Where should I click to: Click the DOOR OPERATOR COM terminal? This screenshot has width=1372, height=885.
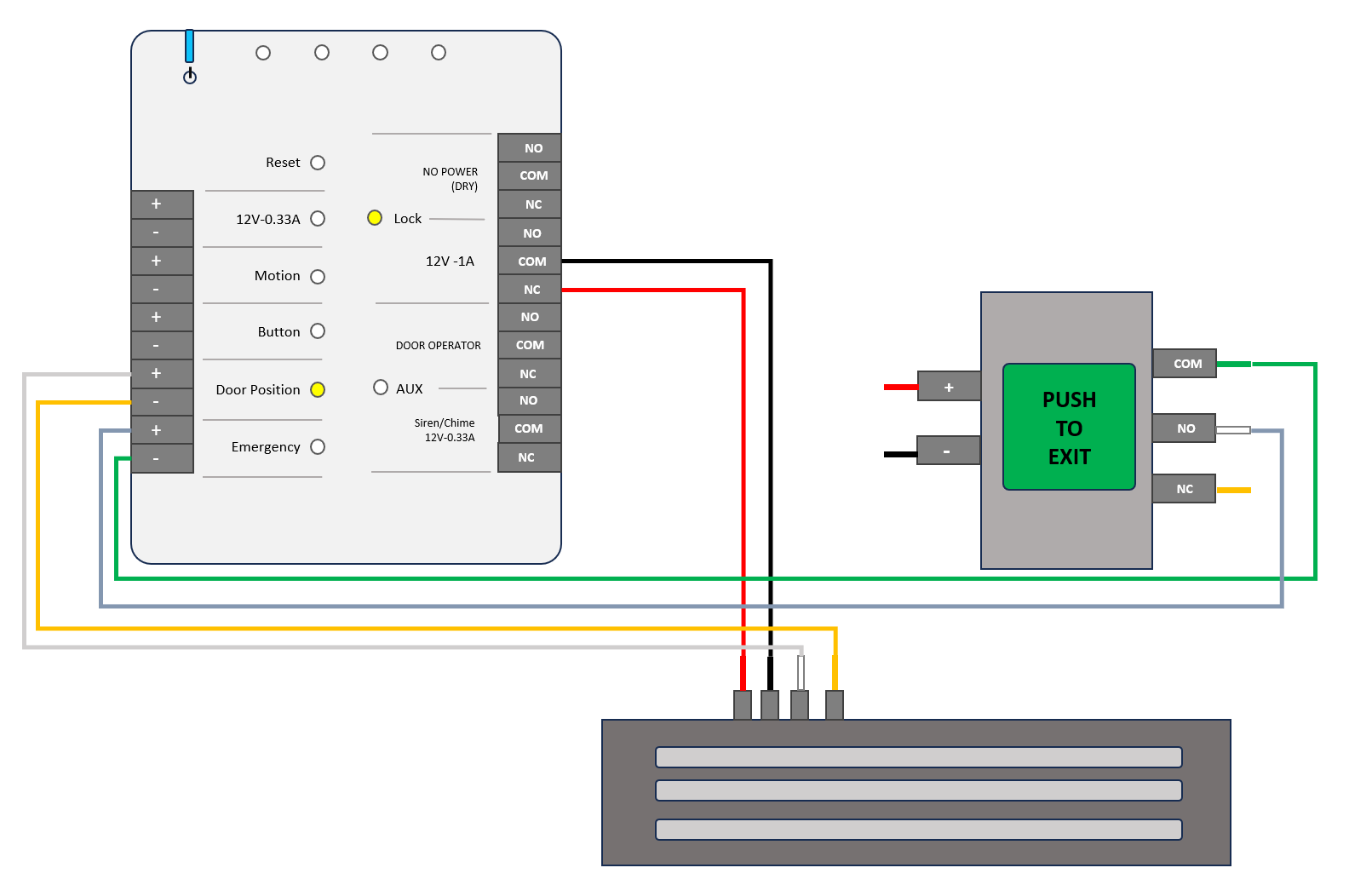[530, 345]
